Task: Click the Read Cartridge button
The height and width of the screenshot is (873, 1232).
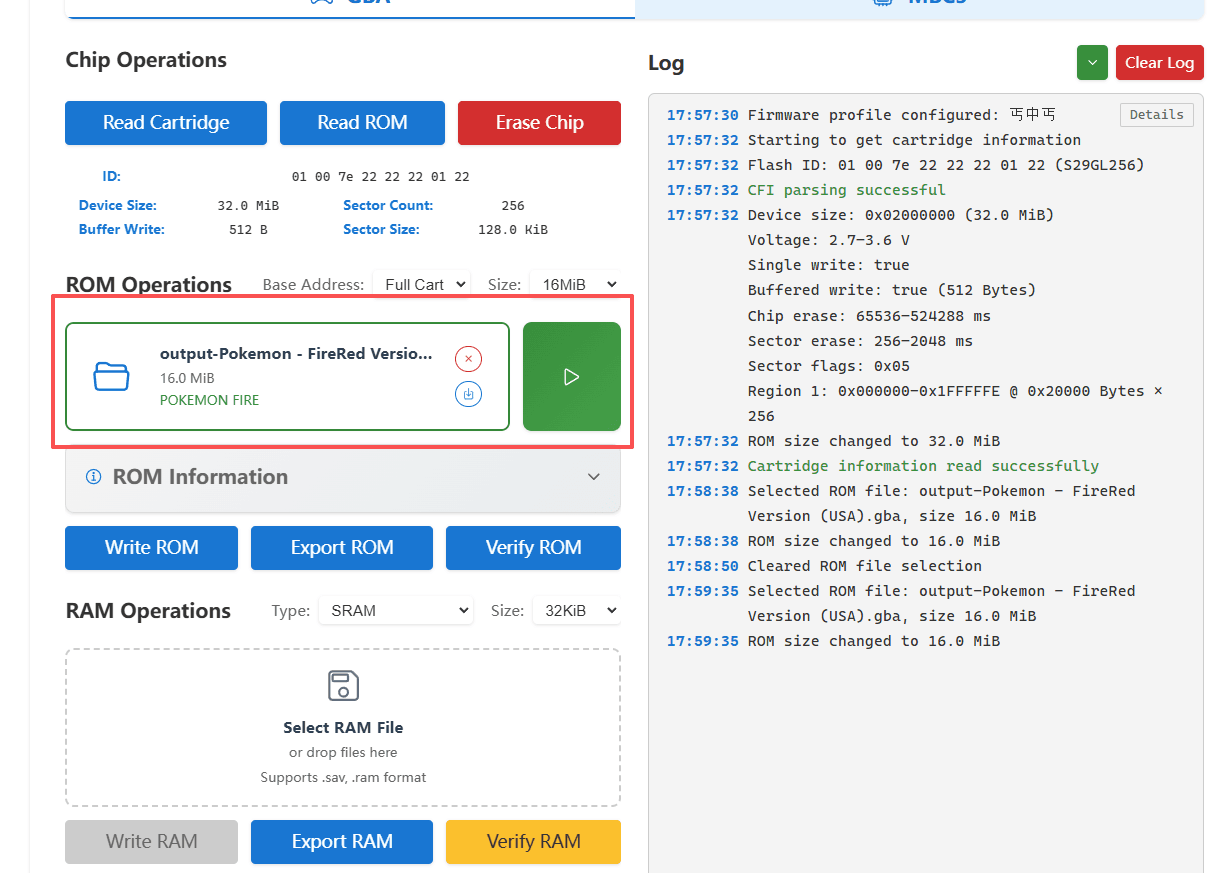Action: pos(166,123)
